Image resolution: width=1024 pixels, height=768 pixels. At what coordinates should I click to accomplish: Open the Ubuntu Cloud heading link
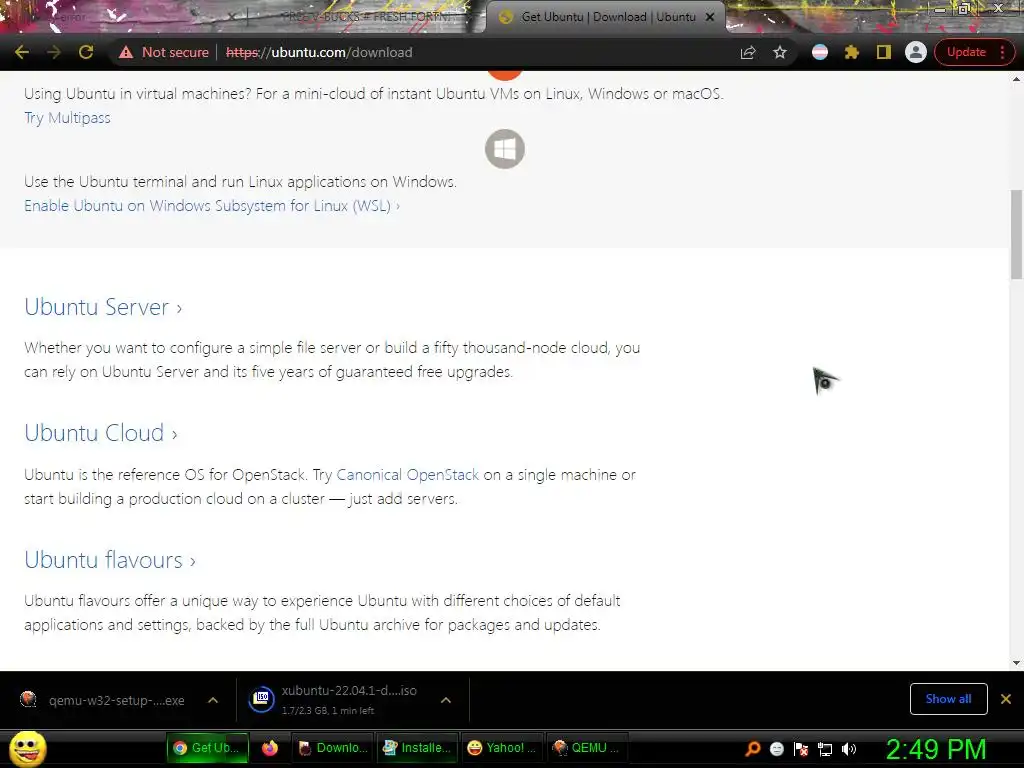point(101,433)
